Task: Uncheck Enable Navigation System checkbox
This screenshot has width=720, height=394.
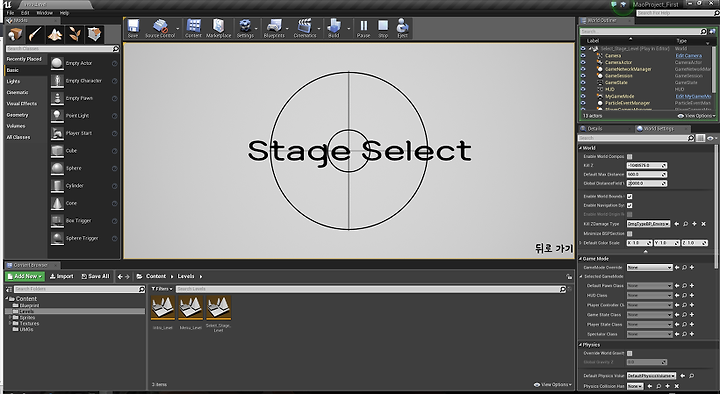Action: (x=630, y=205)
